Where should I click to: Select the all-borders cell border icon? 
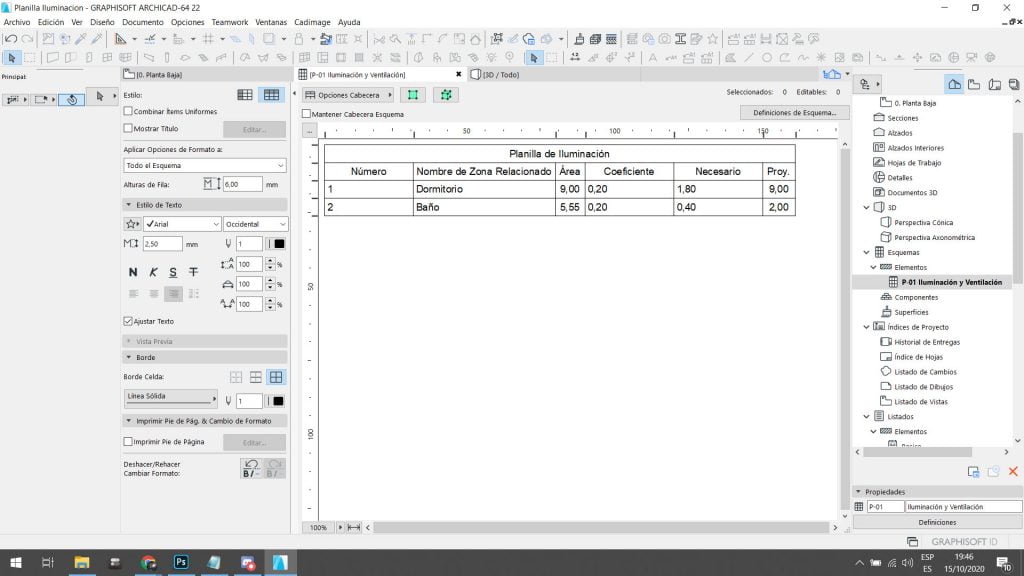click(276, 377)
